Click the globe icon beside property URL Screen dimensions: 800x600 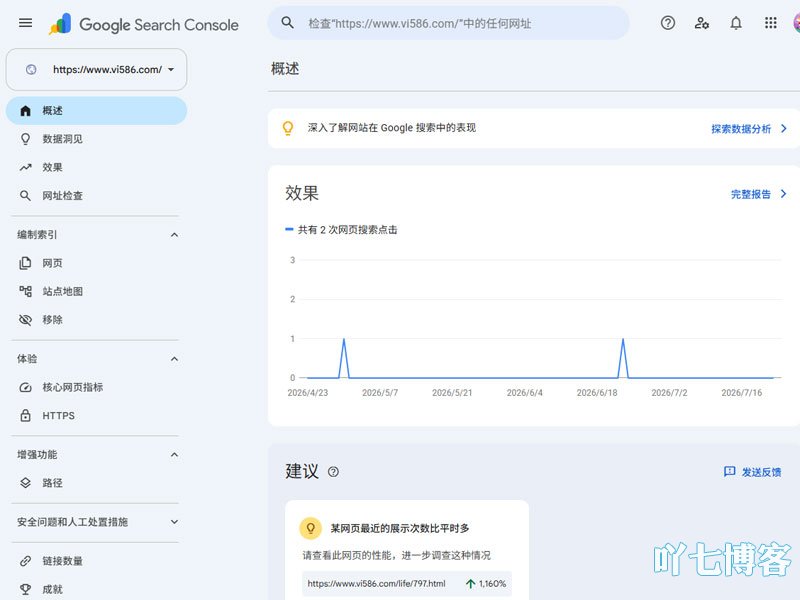pos(31,69)
